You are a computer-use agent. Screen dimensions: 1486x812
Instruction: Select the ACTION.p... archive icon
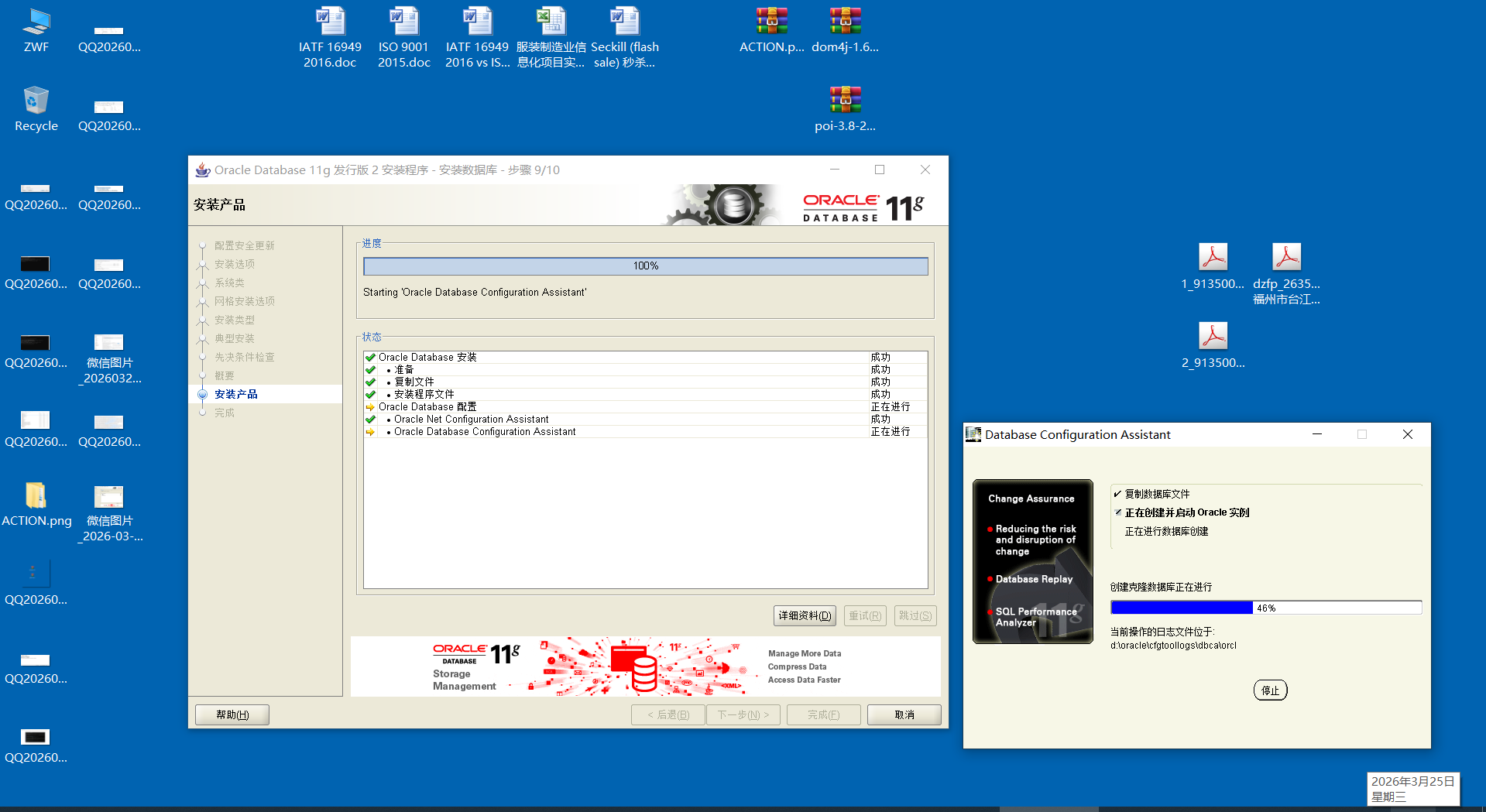(771, 31)
